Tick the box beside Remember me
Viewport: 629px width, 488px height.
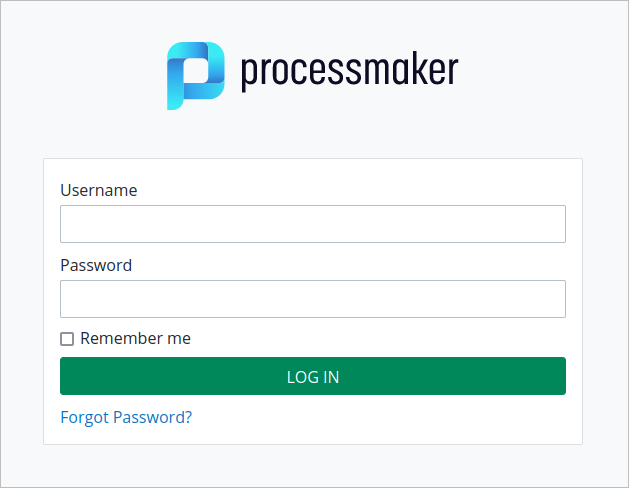pyautogui.click(x=67, y=339)
